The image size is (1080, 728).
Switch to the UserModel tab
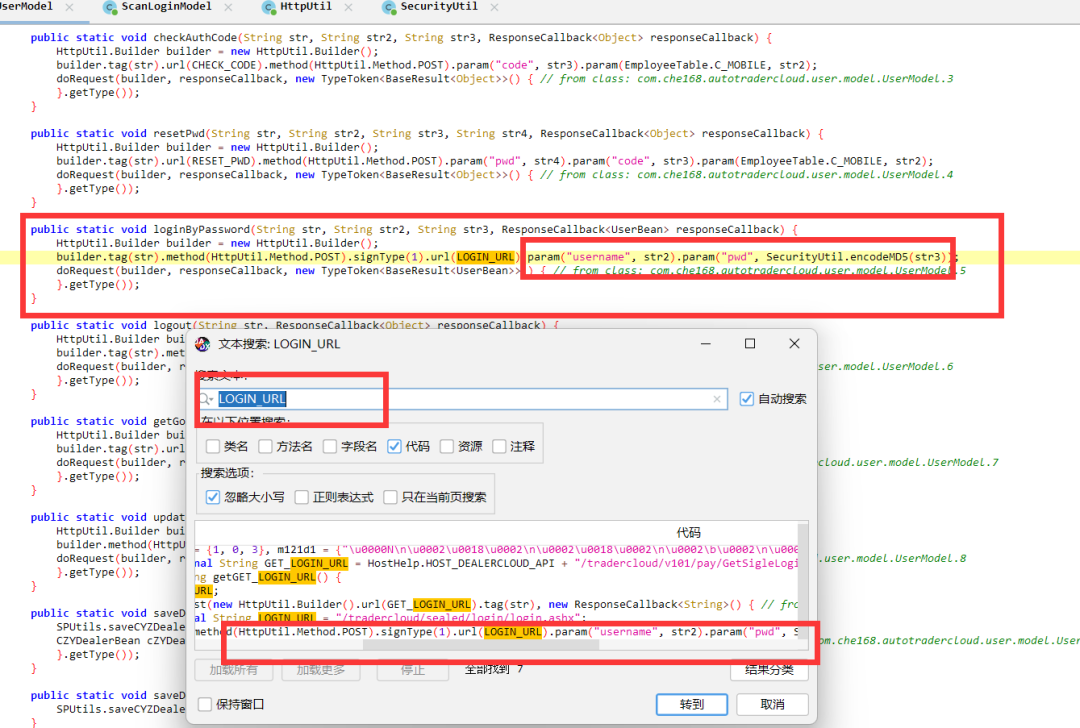click(x=26, y=7)
